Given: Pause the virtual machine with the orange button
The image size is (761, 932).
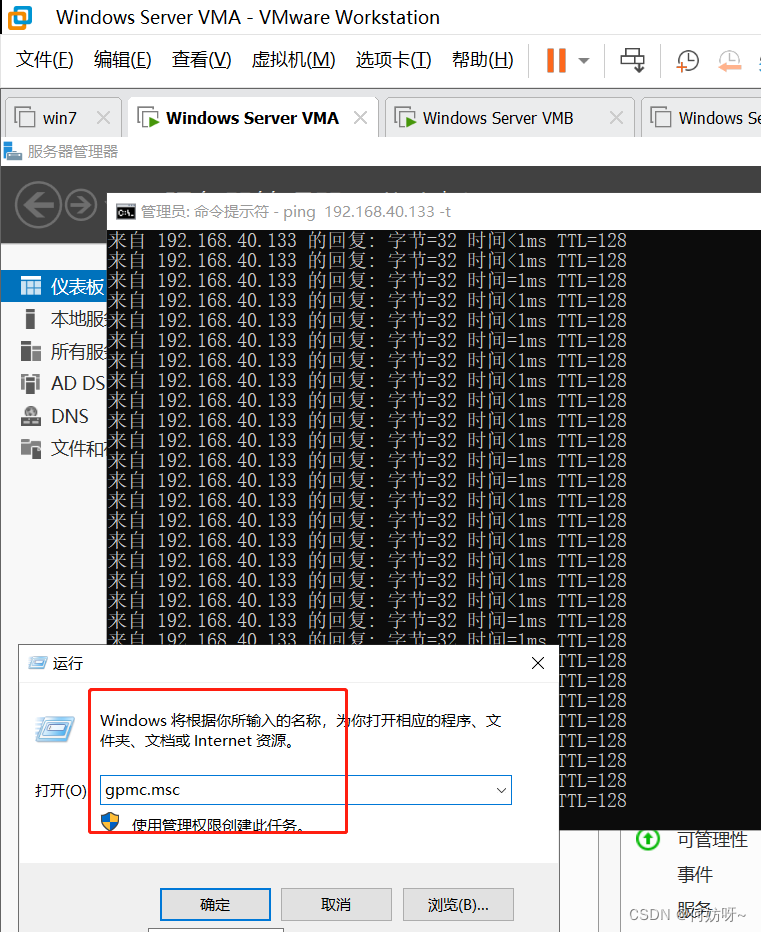Looking at the screenshot, I should pyautogui.click(x=556, y=60).
